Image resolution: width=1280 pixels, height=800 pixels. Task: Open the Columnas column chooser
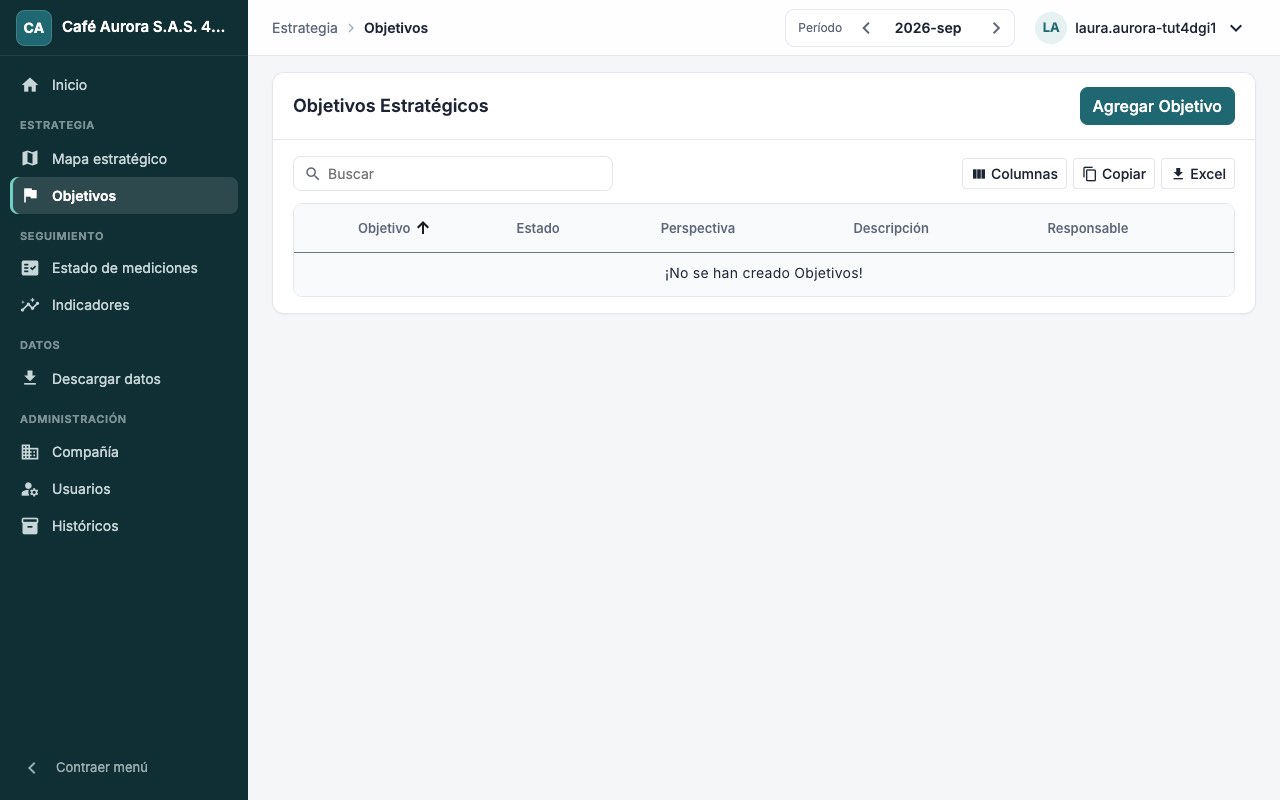pyautogui.click(x=1014, y=174)
